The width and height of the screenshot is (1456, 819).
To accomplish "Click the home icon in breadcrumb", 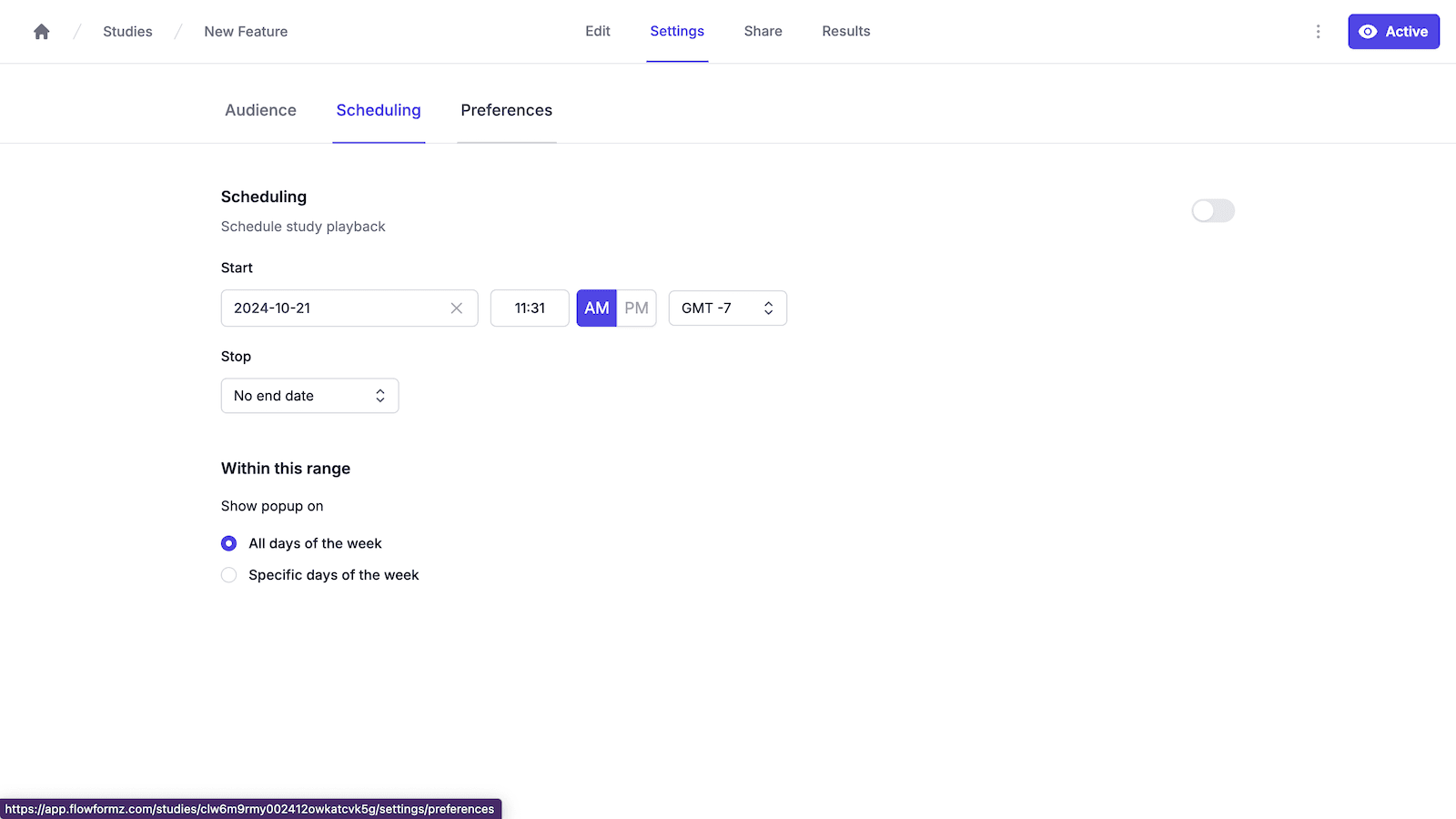I will (42, 32).
